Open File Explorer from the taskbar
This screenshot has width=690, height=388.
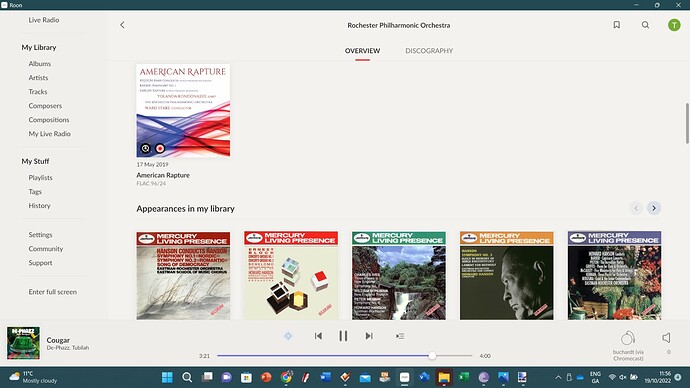pos(444,377)
